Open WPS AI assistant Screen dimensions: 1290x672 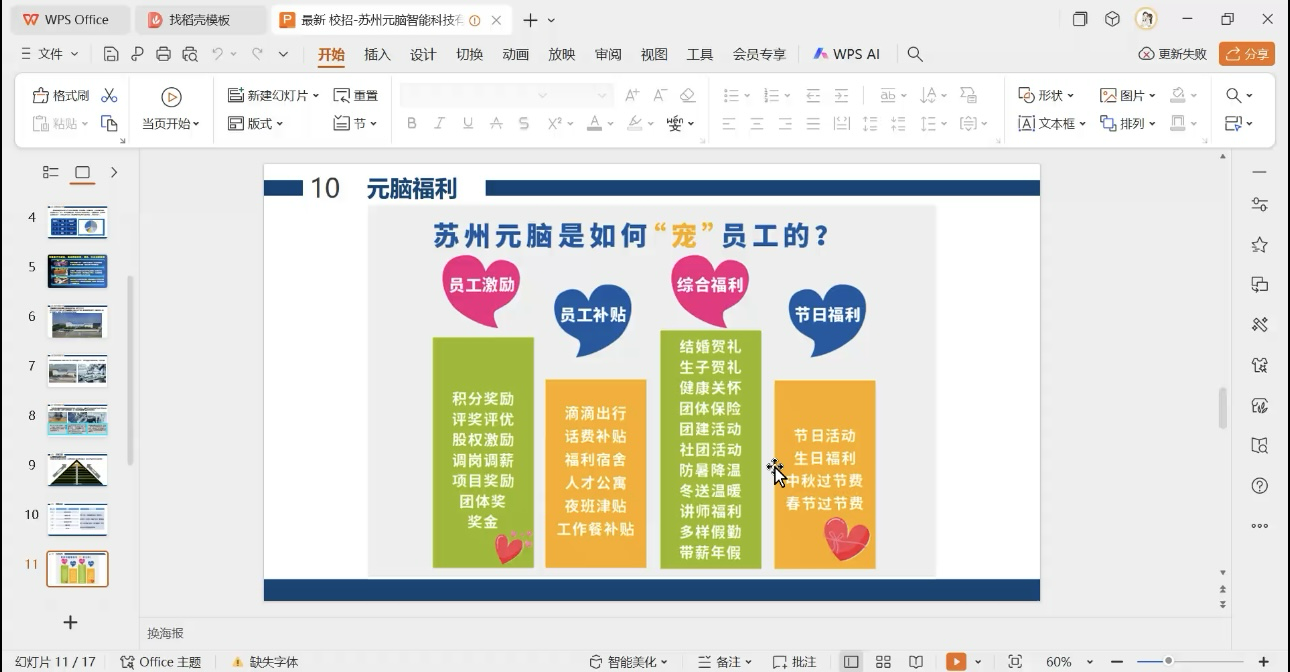click(x=846, y=54)
